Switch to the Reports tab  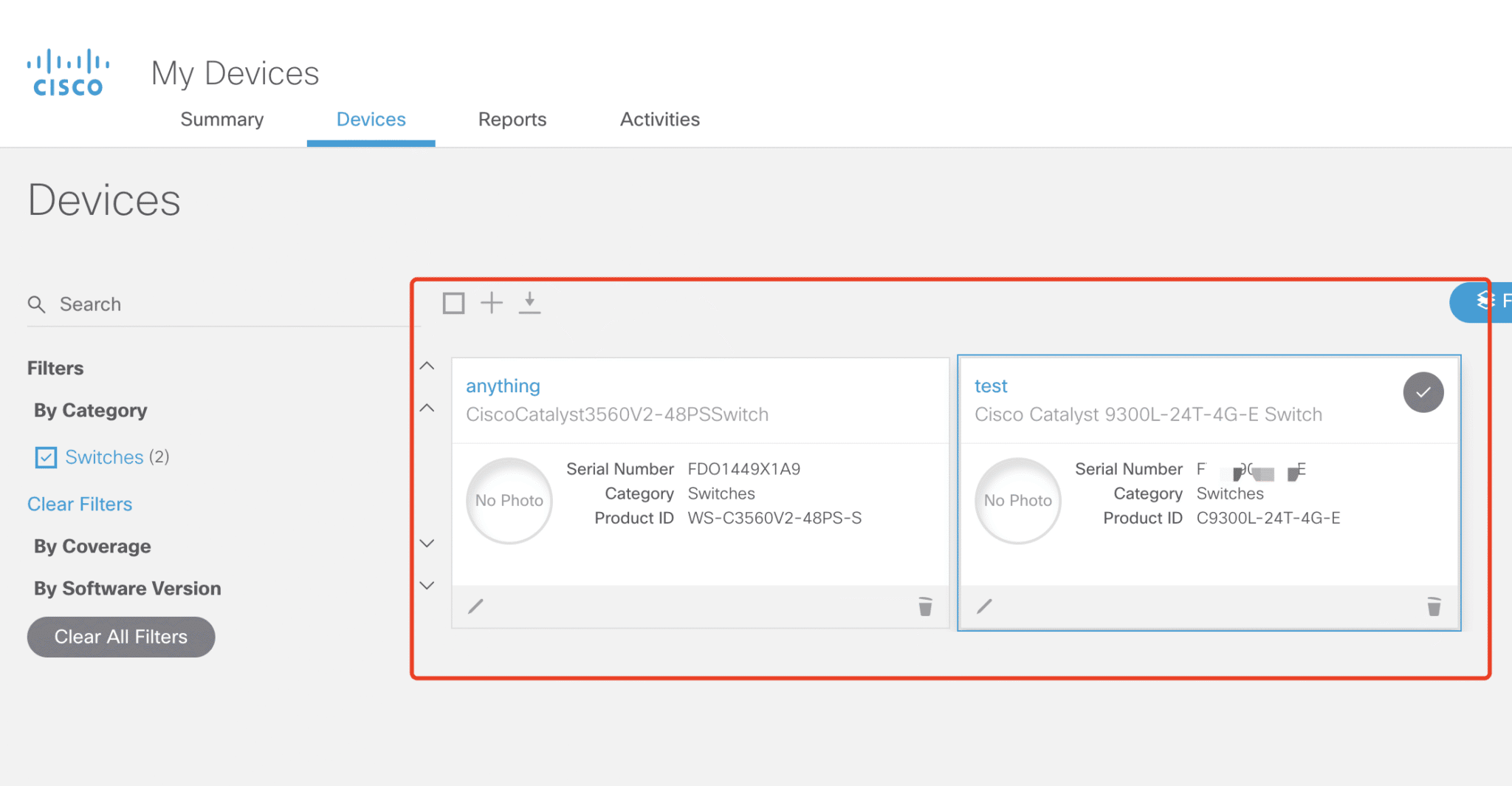point(512,119)
